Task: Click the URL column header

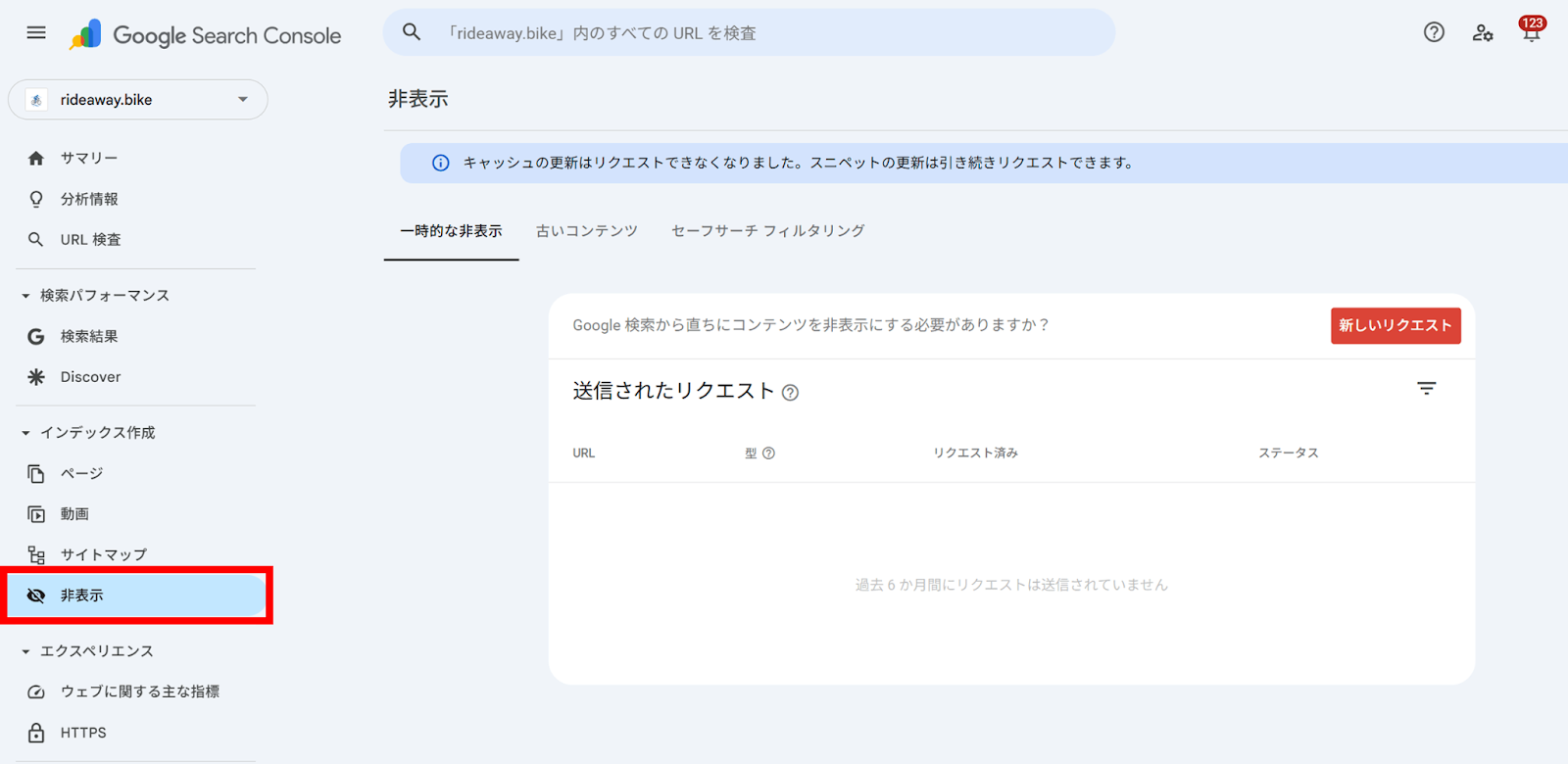Action: coord(584,454)
